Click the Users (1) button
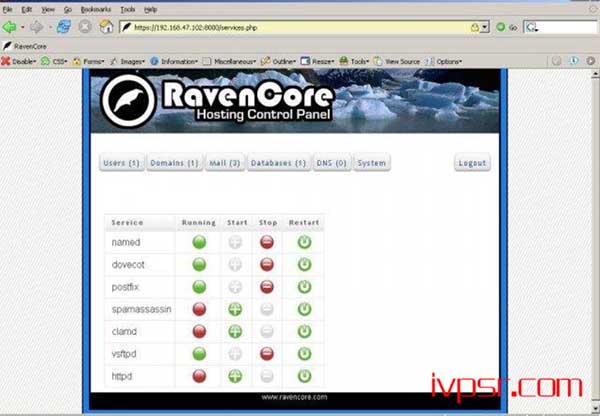Image resolution: width=600 pixels, height=416 pixels. point(122,163)
